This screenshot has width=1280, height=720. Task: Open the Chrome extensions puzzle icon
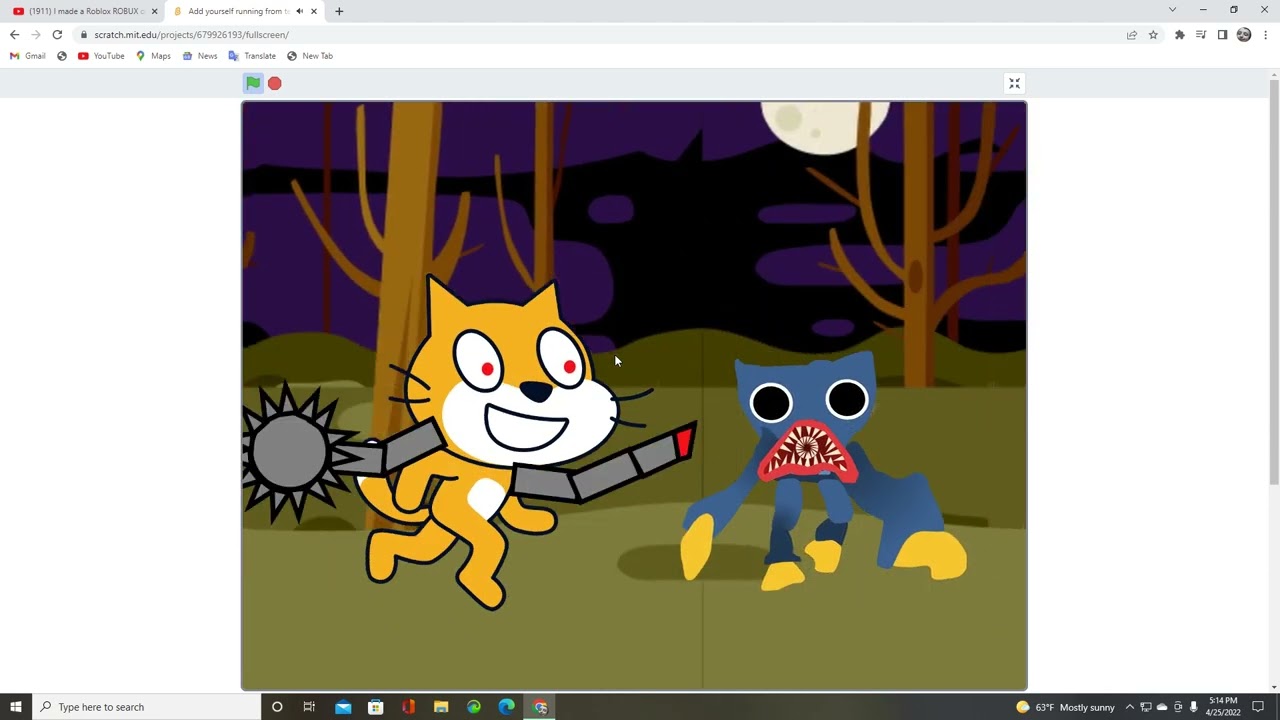(1180, 35)
